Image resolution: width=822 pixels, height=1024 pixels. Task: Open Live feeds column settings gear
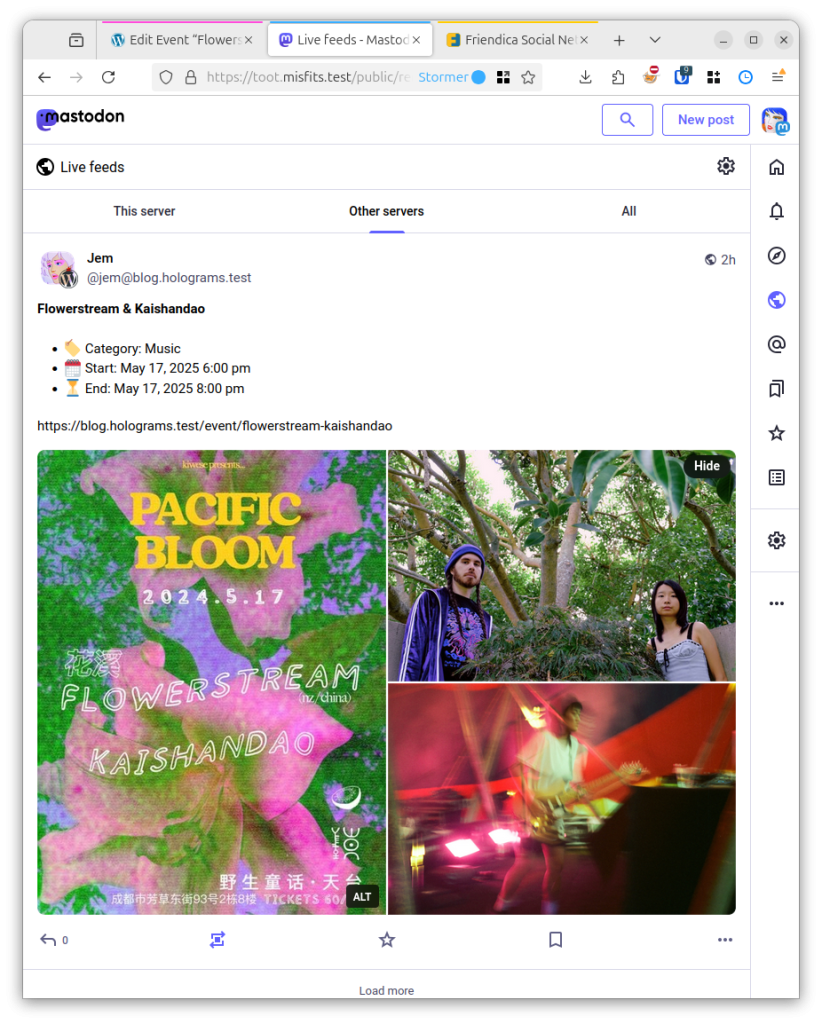[x=725, y=166]
